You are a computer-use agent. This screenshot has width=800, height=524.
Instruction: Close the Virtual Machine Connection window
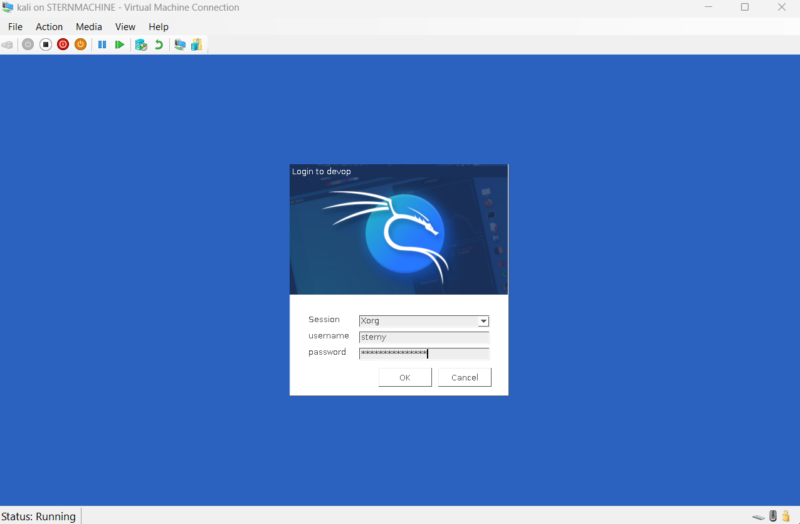point(782,7)
